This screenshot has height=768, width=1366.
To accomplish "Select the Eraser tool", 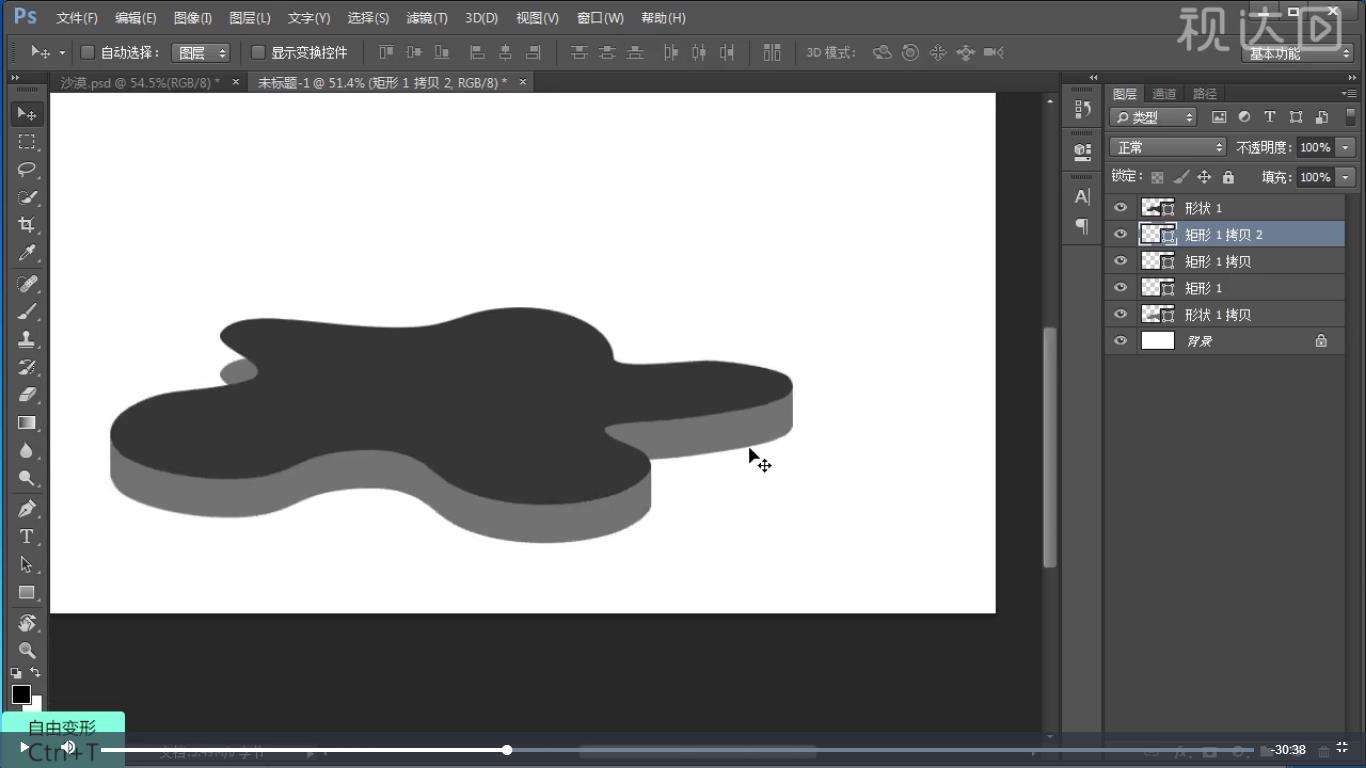I will coord(27,394).
